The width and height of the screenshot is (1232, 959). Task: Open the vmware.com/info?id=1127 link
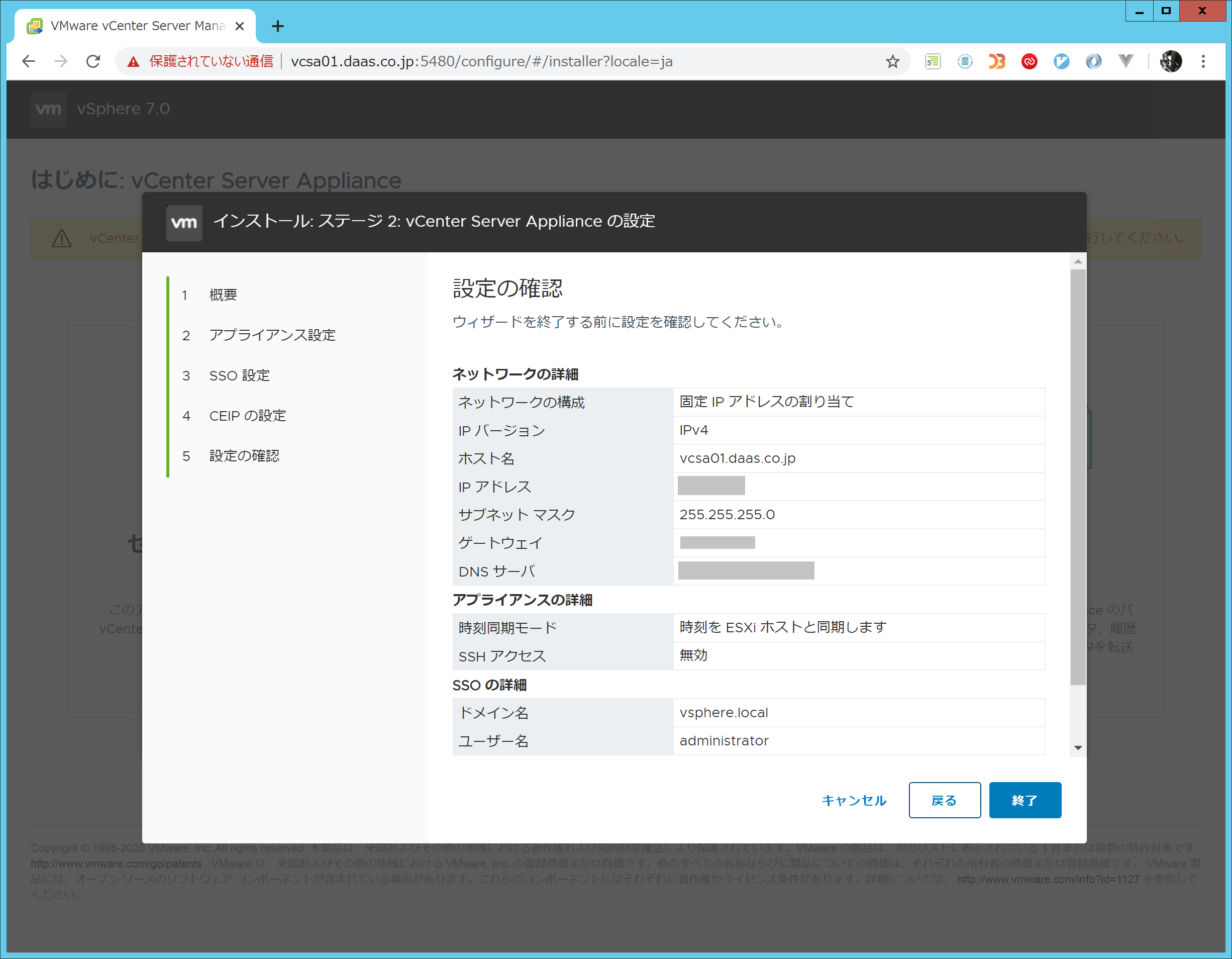[1048, 879]
